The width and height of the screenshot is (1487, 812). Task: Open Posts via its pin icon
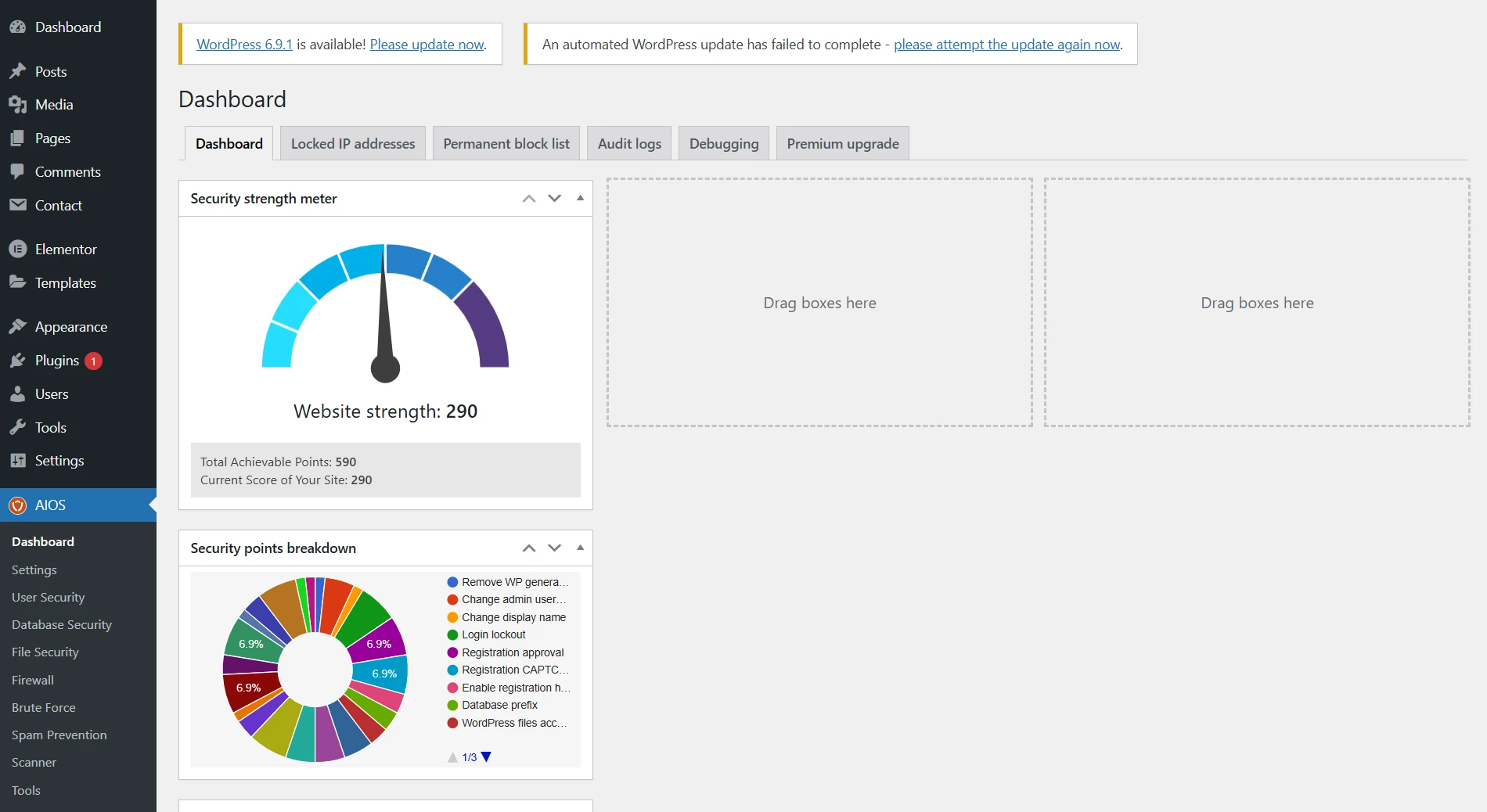pyautogui.click(x=17, y=71)
